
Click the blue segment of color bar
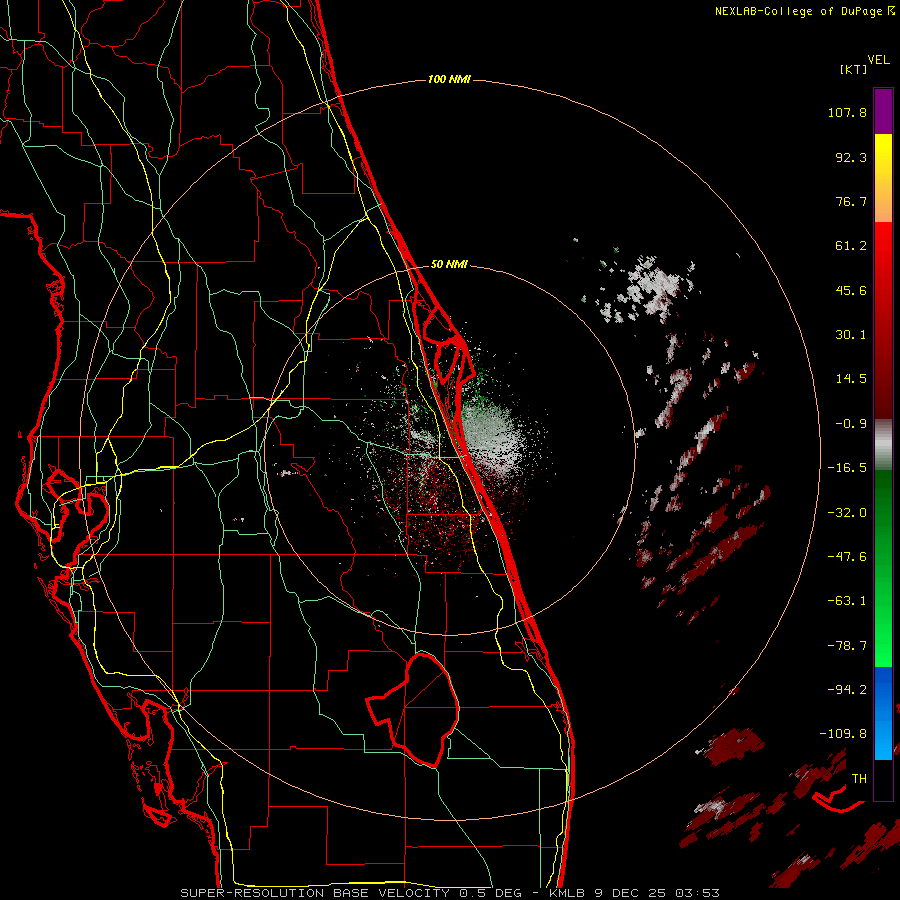pos(883,713)
